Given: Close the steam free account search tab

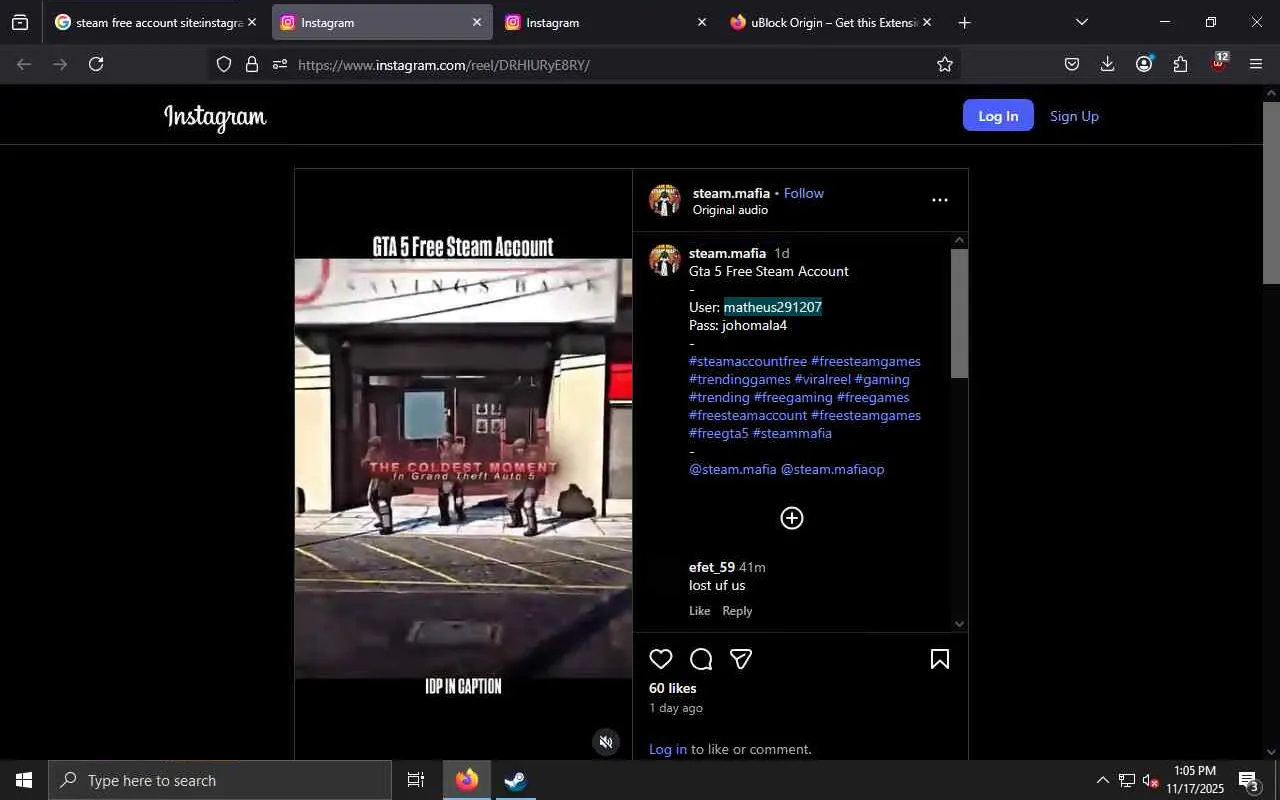Looking at the screenshot, I should pos(251,22).
